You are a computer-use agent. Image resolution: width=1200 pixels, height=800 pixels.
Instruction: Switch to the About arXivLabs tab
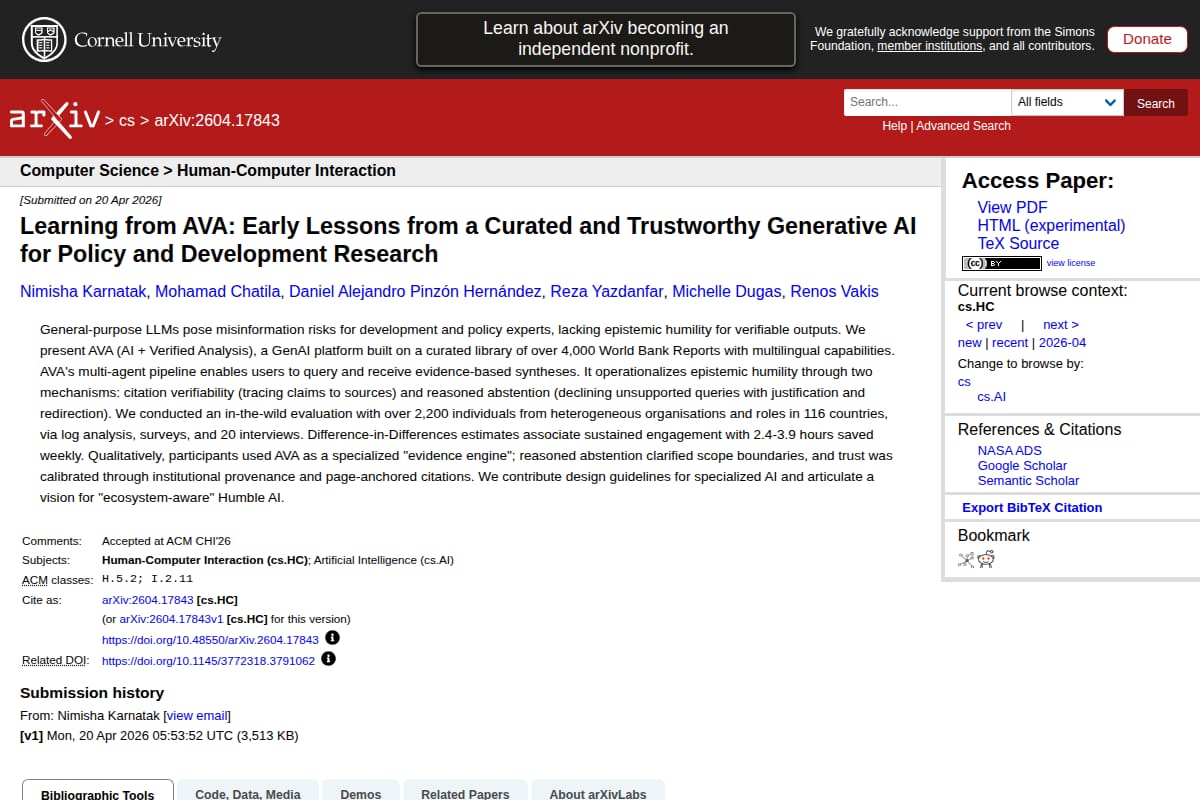598,791
